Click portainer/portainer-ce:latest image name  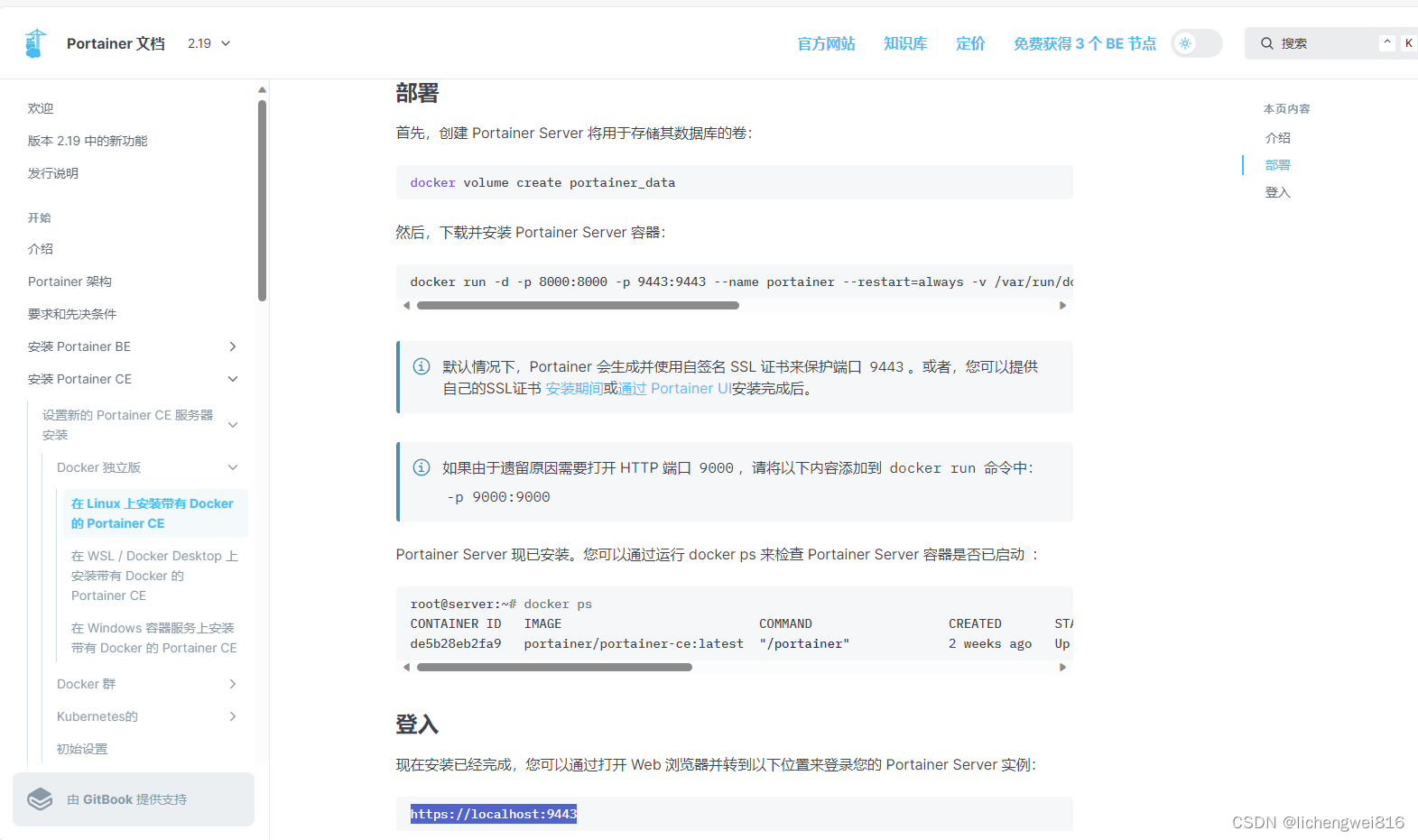[x=634, y=643]
